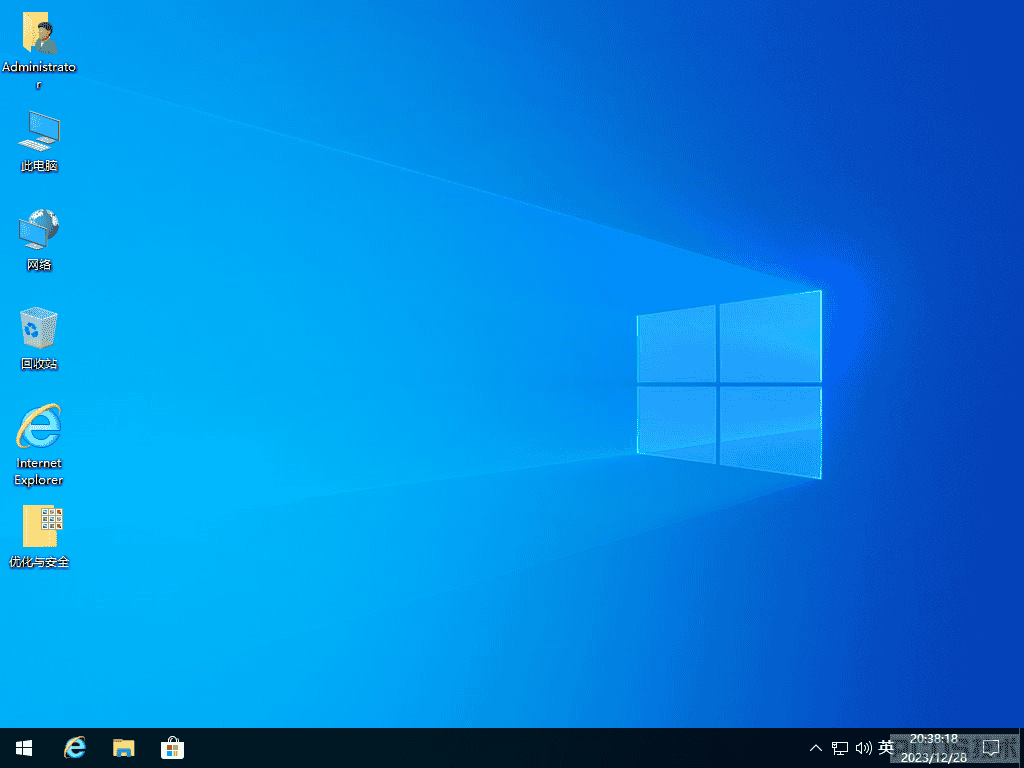This screenshot has width=1024, height=768.
Task: Select the 此电脑 desktop icon
Action: (x=39, y=141)
